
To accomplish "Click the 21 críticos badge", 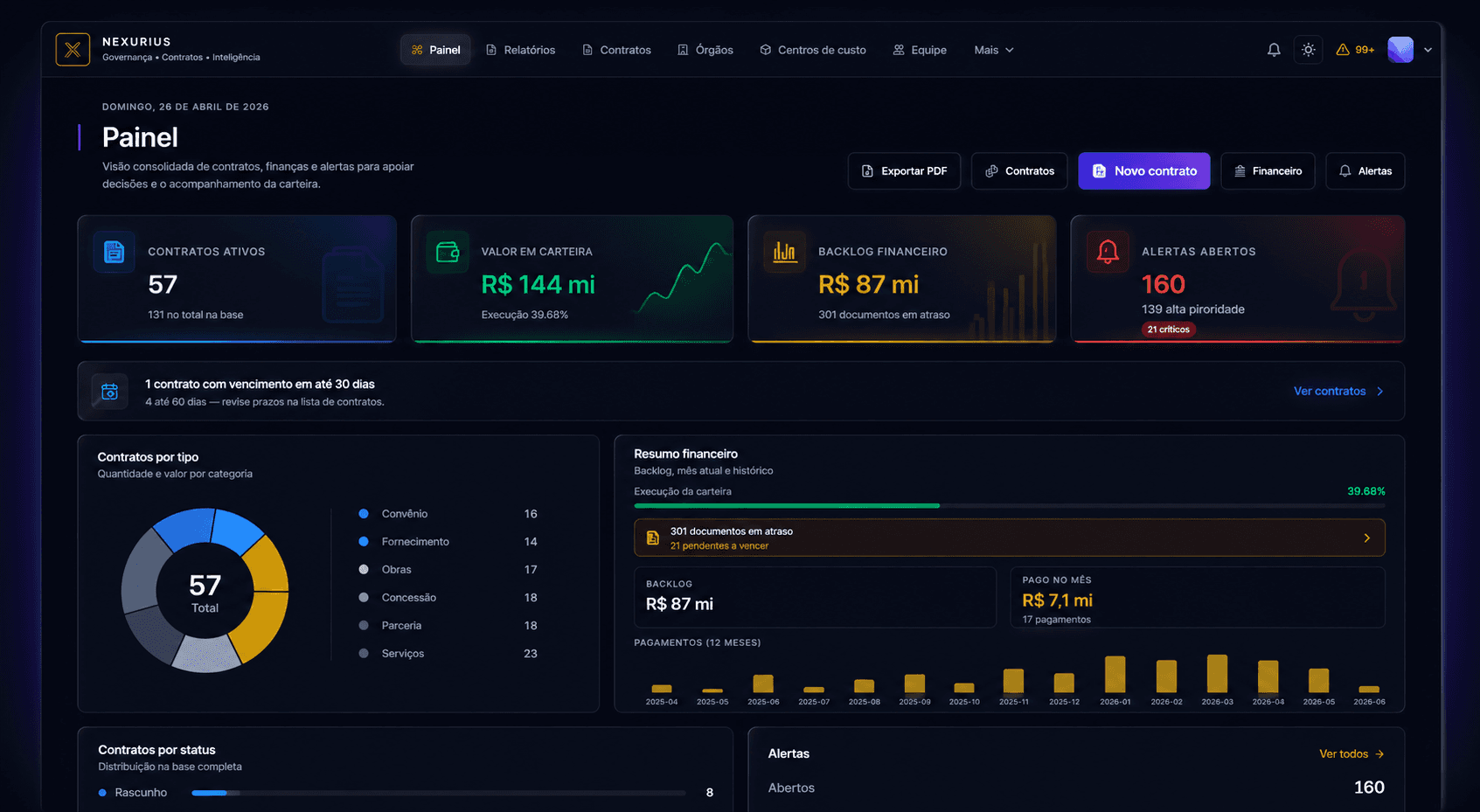I will click(1169, 330).
